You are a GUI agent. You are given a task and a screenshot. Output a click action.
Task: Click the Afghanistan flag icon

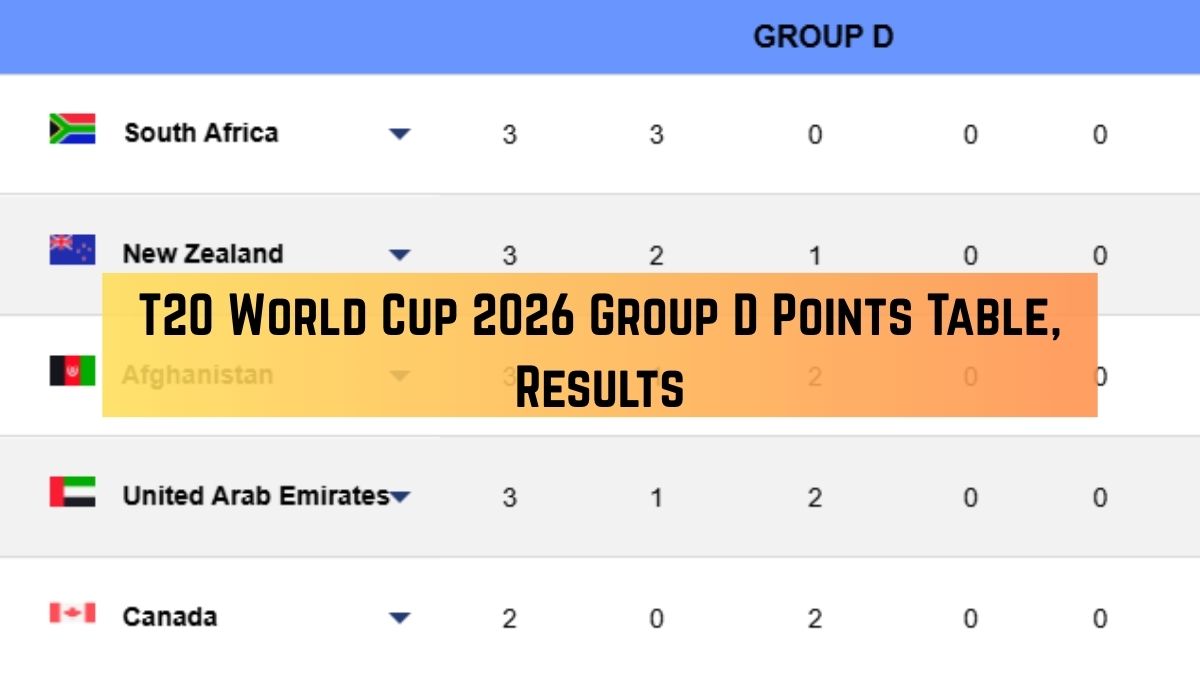tap(72, 371)
